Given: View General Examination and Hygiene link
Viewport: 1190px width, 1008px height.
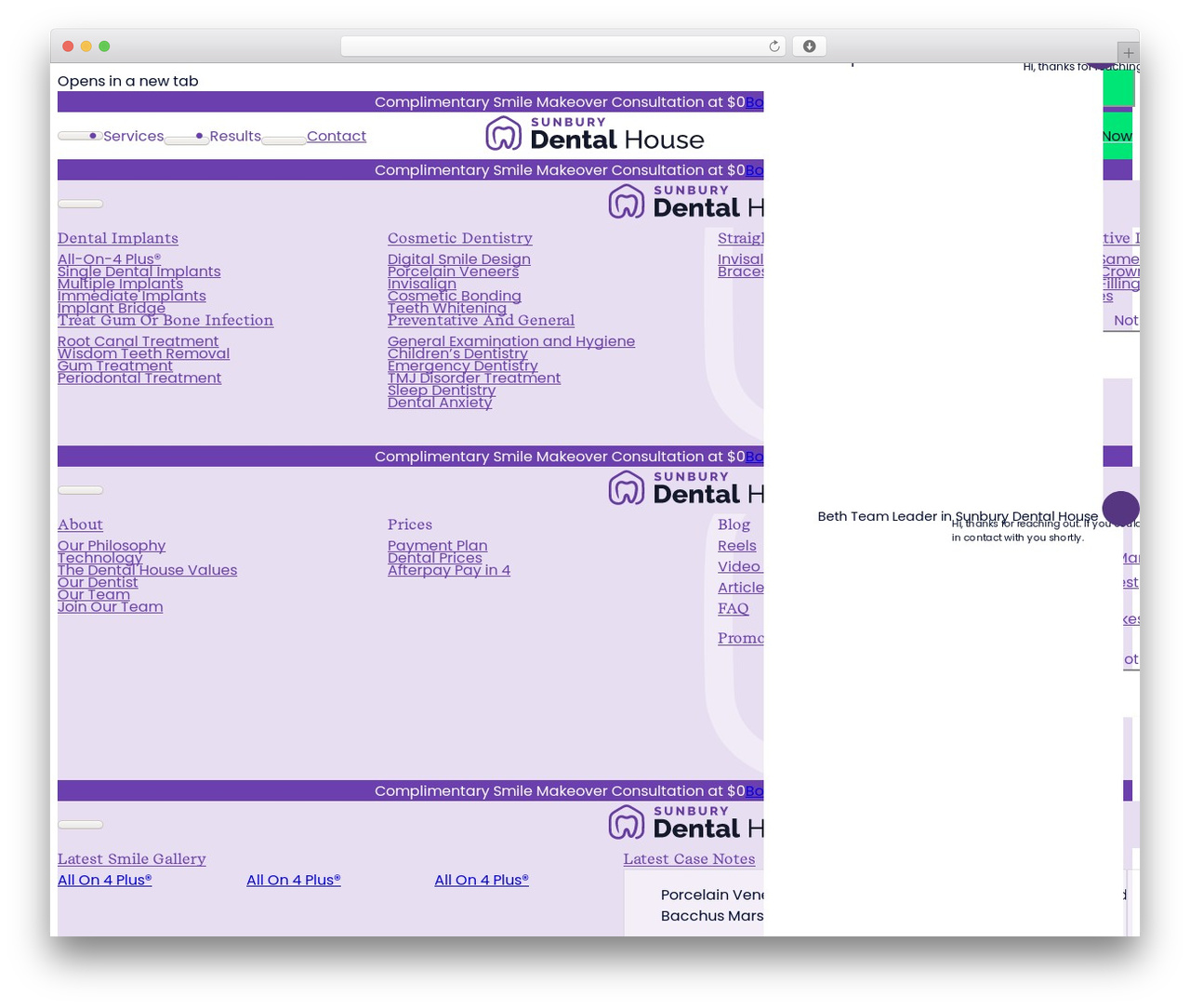Looking at the screenshot, I should 511,341.
